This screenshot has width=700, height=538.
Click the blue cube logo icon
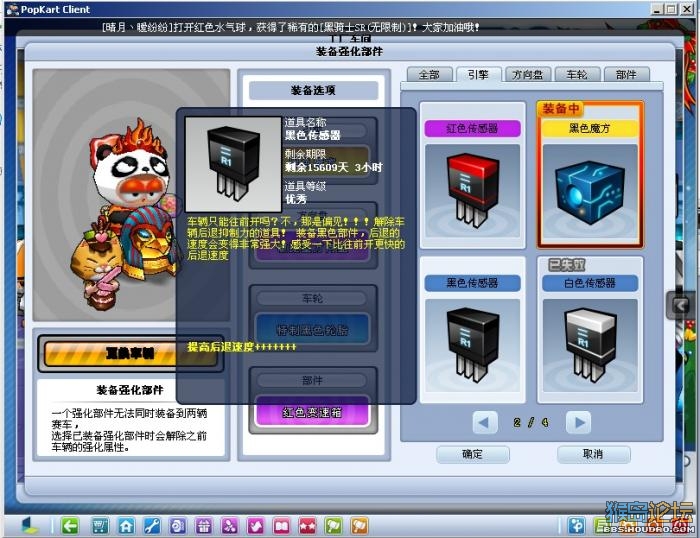click(x=30, y=526)
